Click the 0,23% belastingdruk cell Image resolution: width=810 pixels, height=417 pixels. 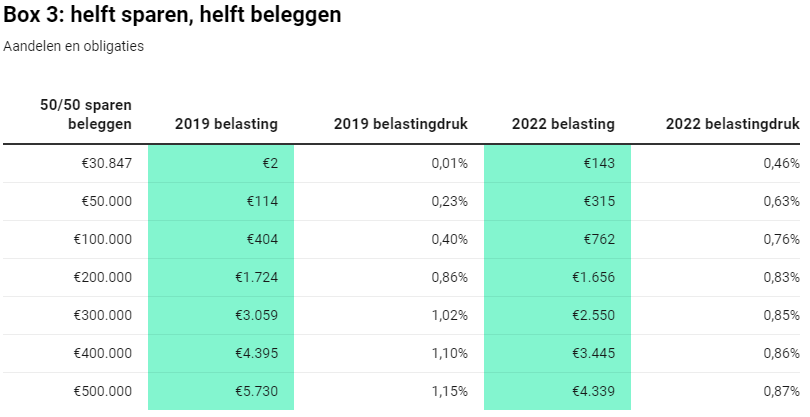[x=449, y=201]
